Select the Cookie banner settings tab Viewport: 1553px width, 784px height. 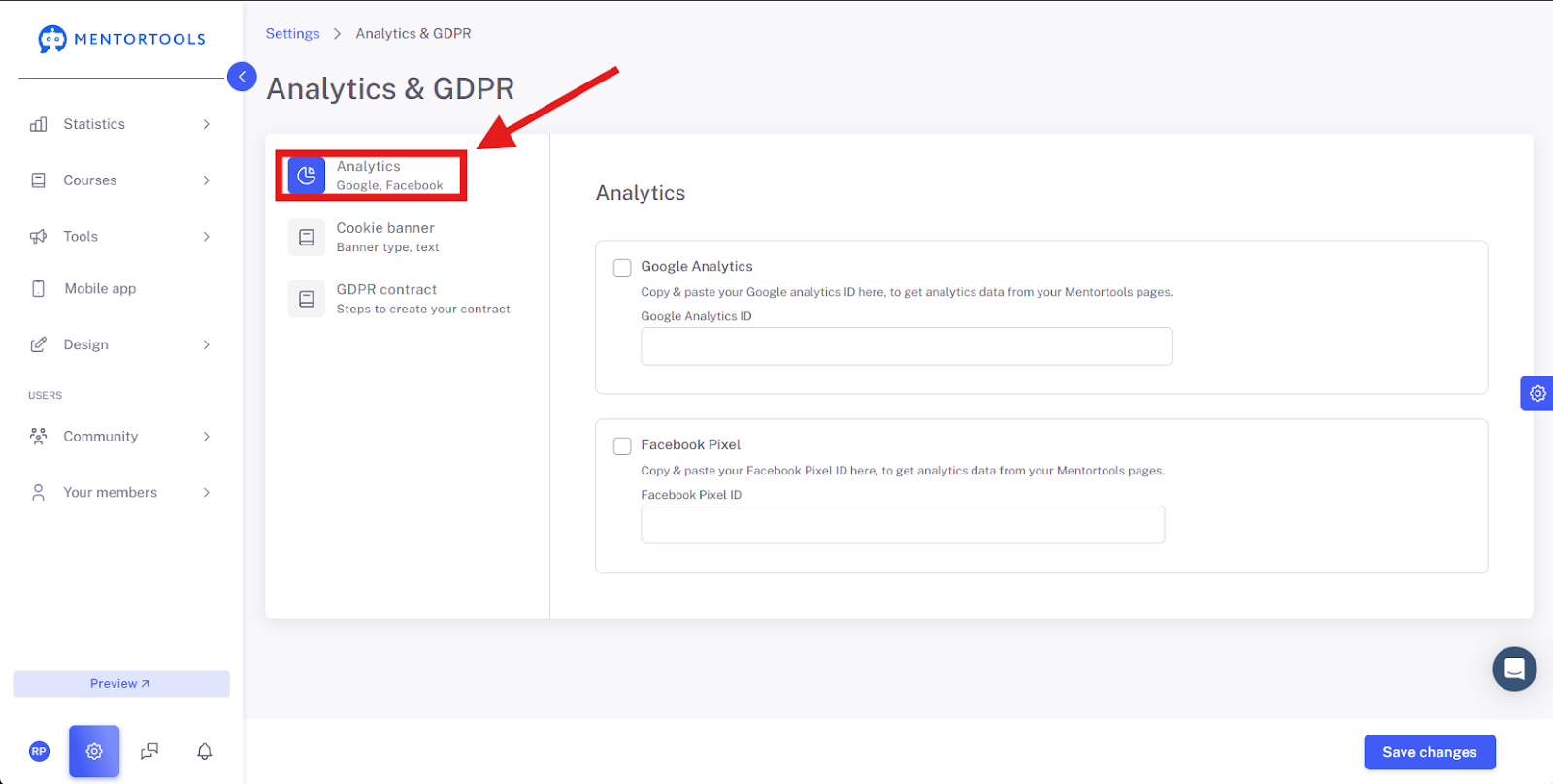[364, 238]
